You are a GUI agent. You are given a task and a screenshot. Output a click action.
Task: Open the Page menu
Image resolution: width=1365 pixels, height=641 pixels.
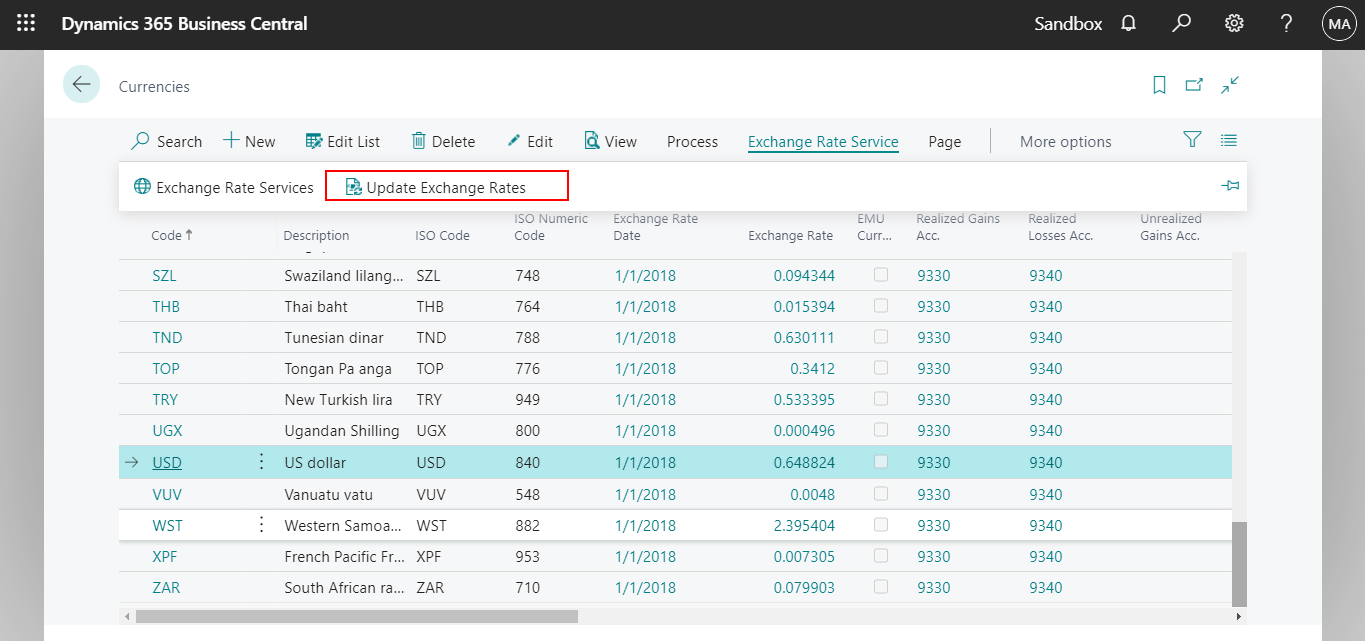tap(944, 141)
